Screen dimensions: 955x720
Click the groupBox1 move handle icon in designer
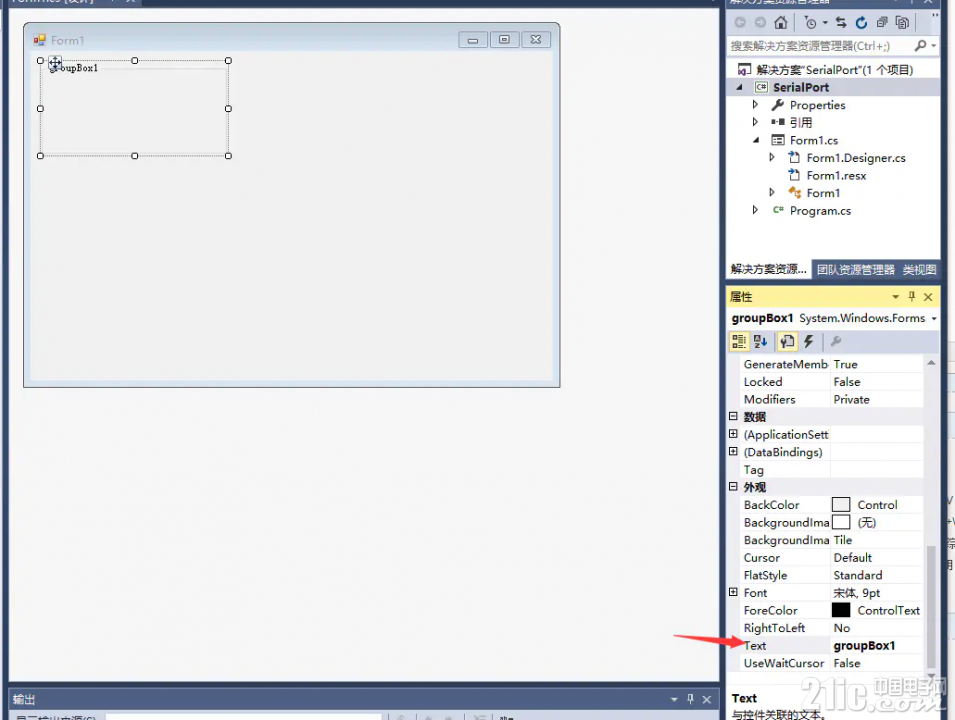click(55, 62)
